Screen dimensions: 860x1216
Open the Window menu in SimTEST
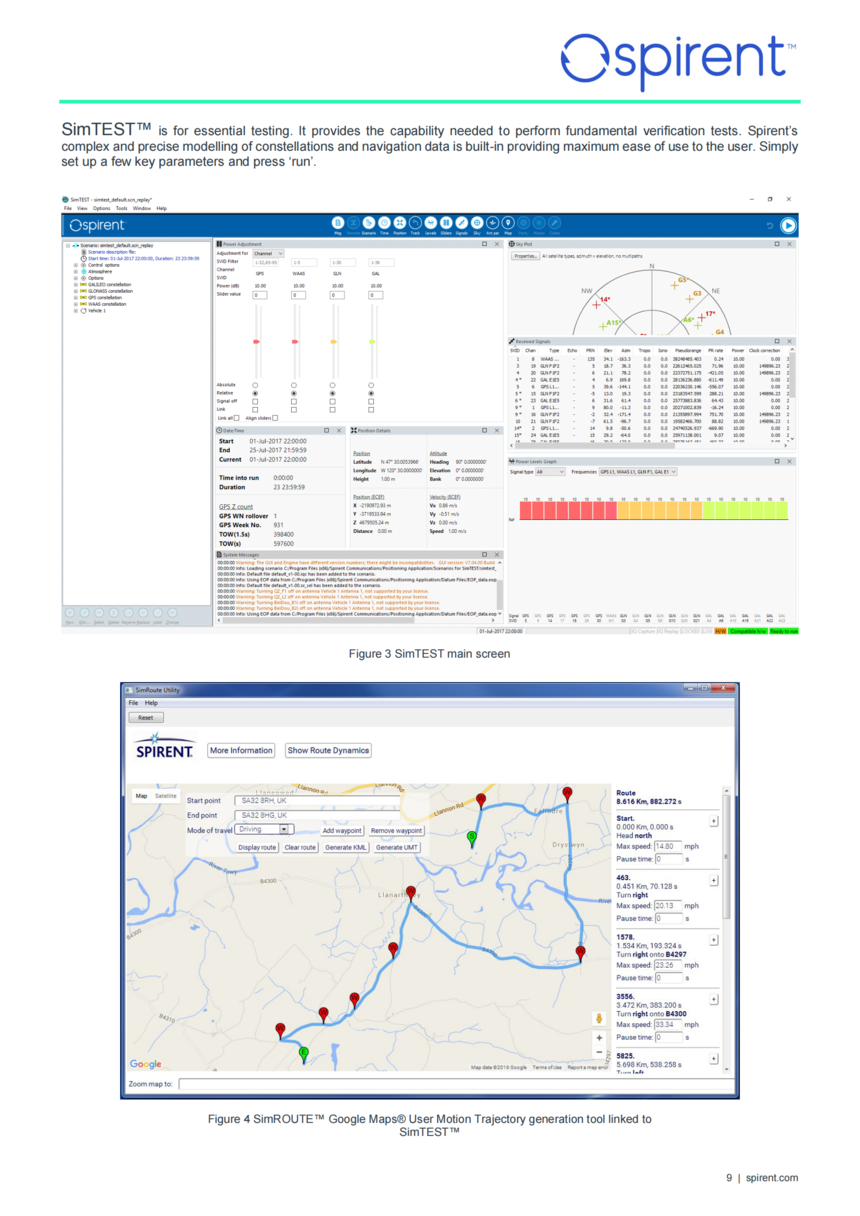(x=141, y=208)
